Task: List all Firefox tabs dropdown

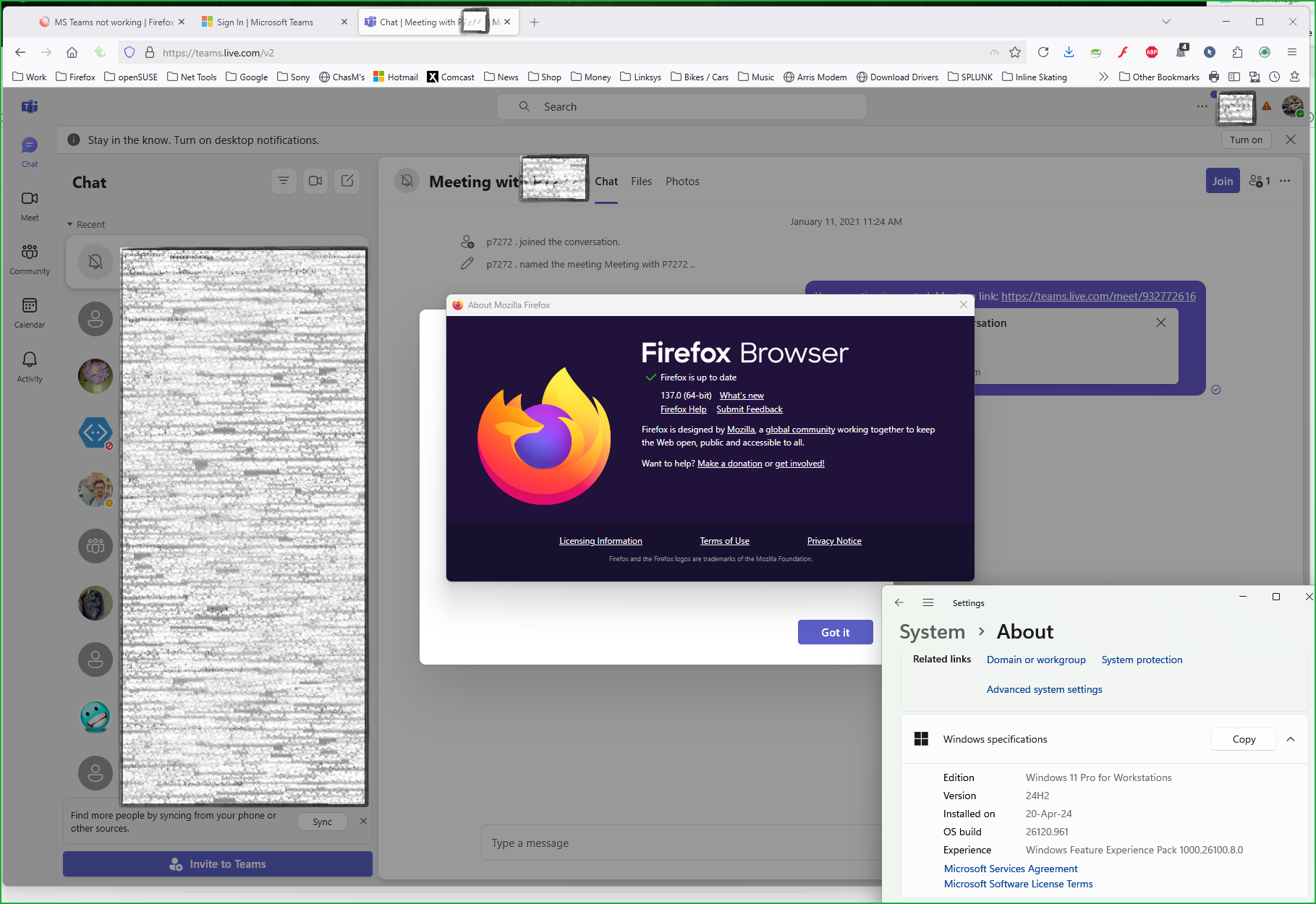Action: pos(1166,22)
